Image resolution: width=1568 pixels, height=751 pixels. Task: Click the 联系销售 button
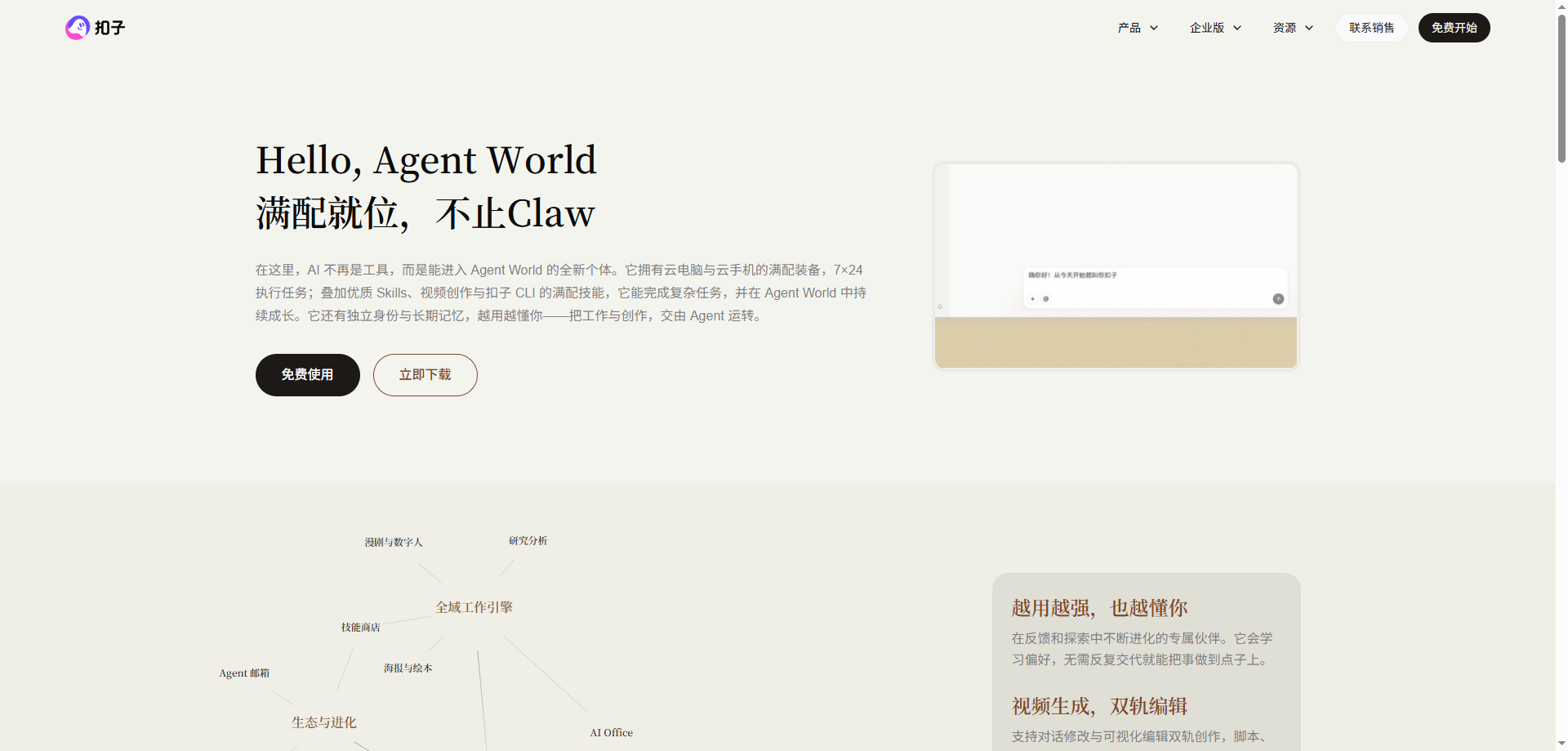pyautogui.click(x=1371, y=28)
